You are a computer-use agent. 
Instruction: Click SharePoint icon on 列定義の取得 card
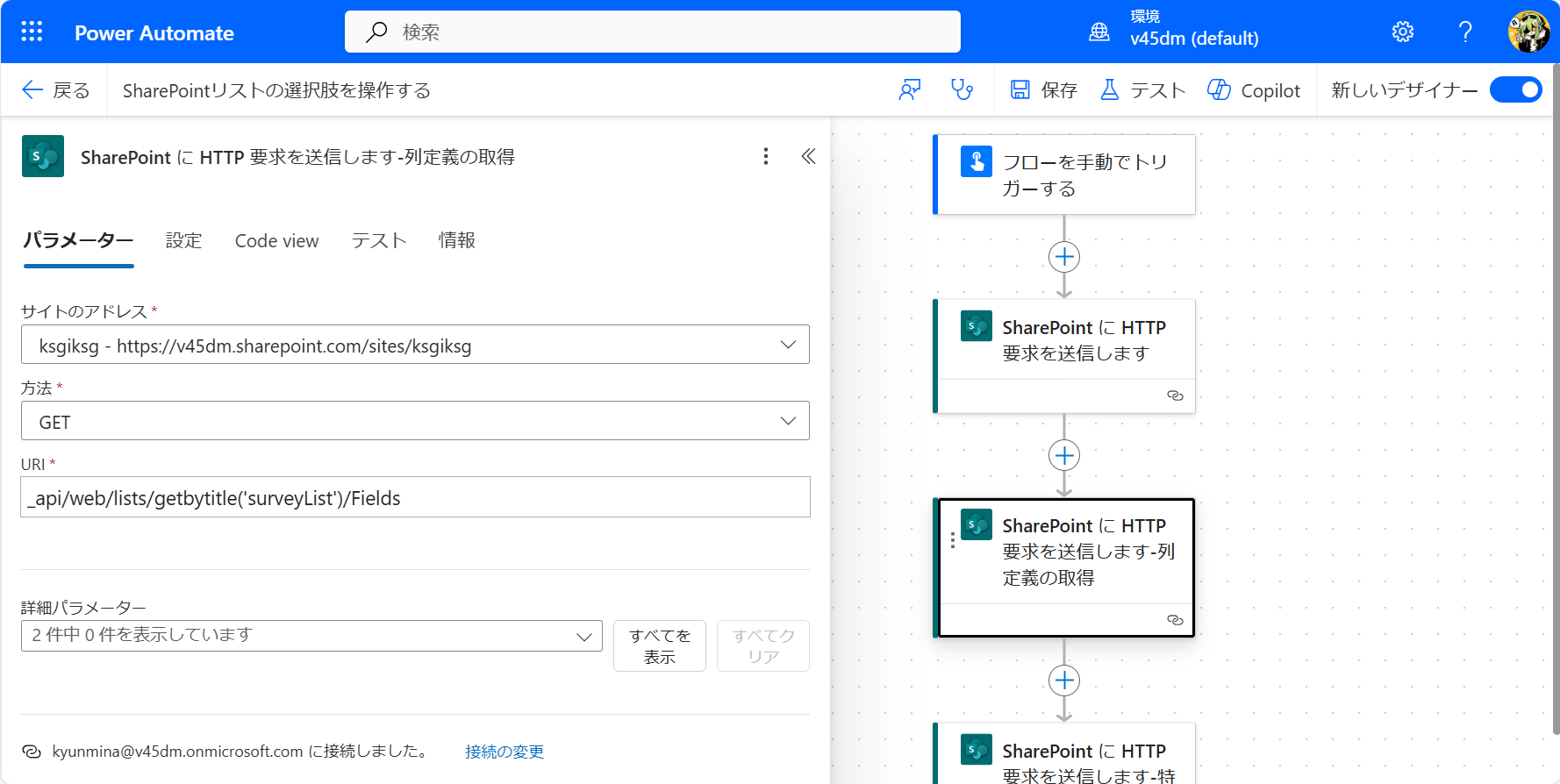click(x=977, y=524)
